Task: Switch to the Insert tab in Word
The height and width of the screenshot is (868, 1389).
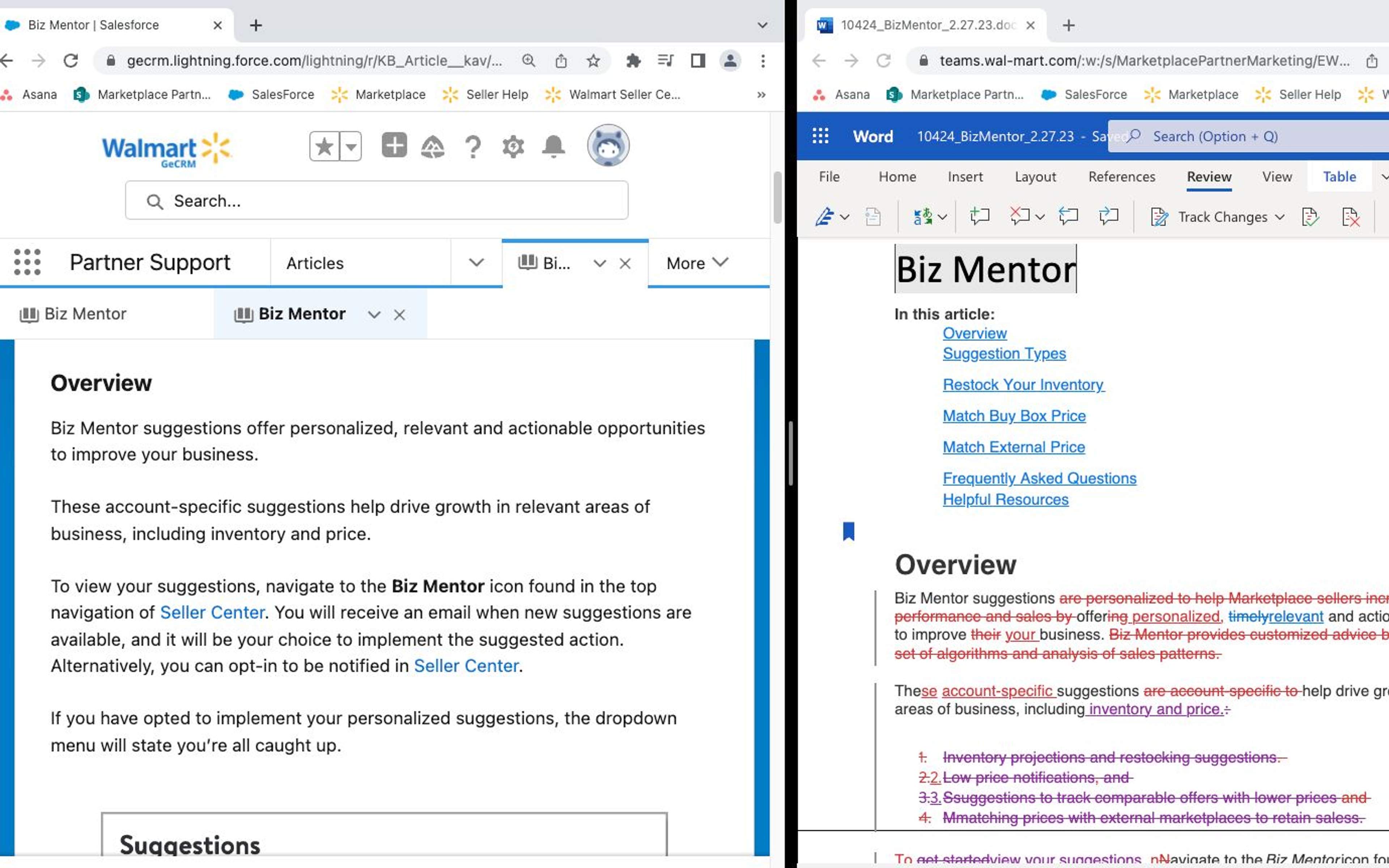Action: point(965,177)
